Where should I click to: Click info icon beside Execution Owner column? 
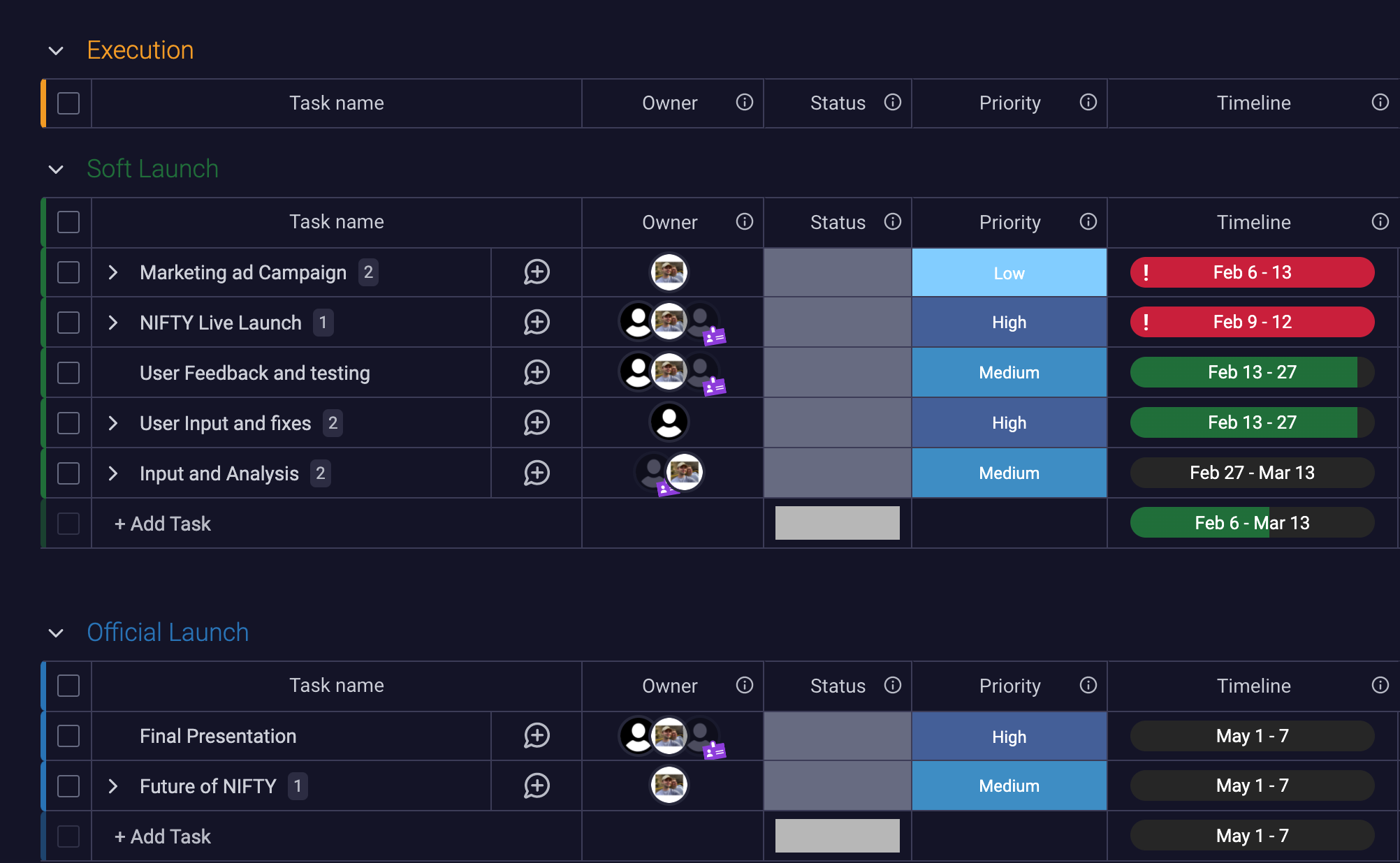[x=745, y=103]
